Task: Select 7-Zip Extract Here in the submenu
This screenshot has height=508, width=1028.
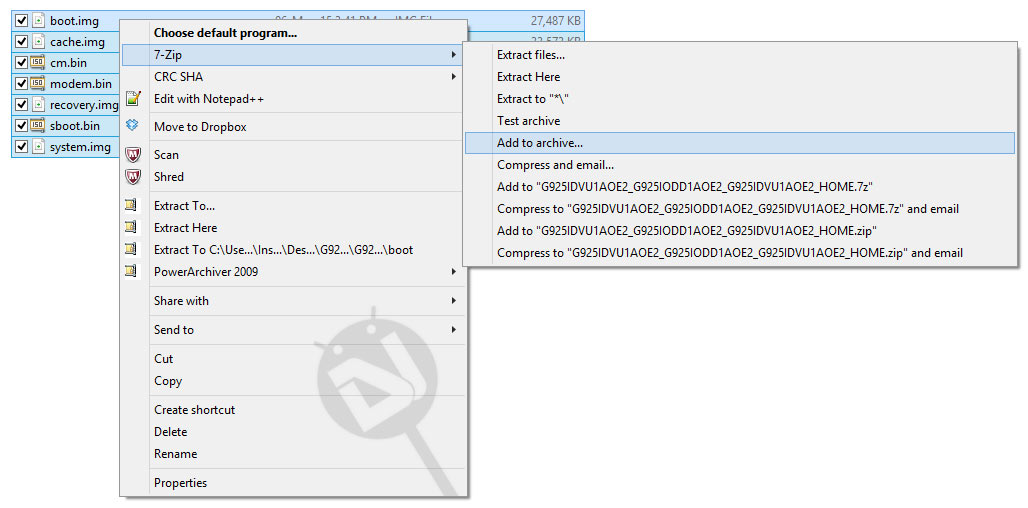Action: point(528,77)
